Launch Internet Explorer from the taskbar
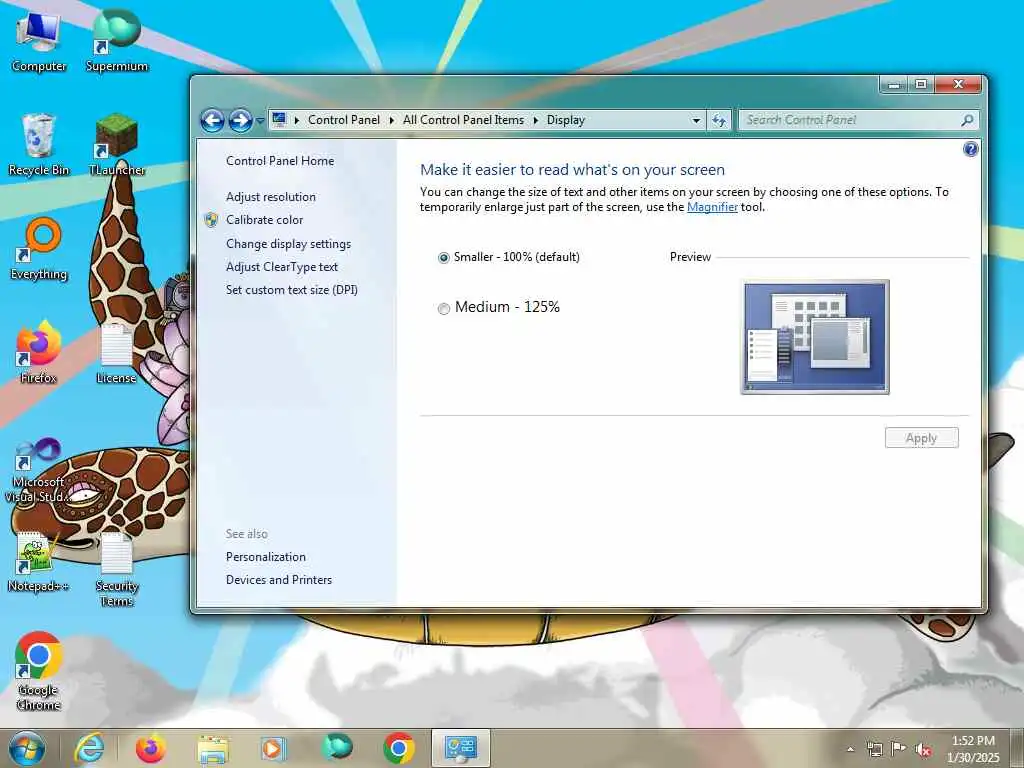 (x=89, y=748)
